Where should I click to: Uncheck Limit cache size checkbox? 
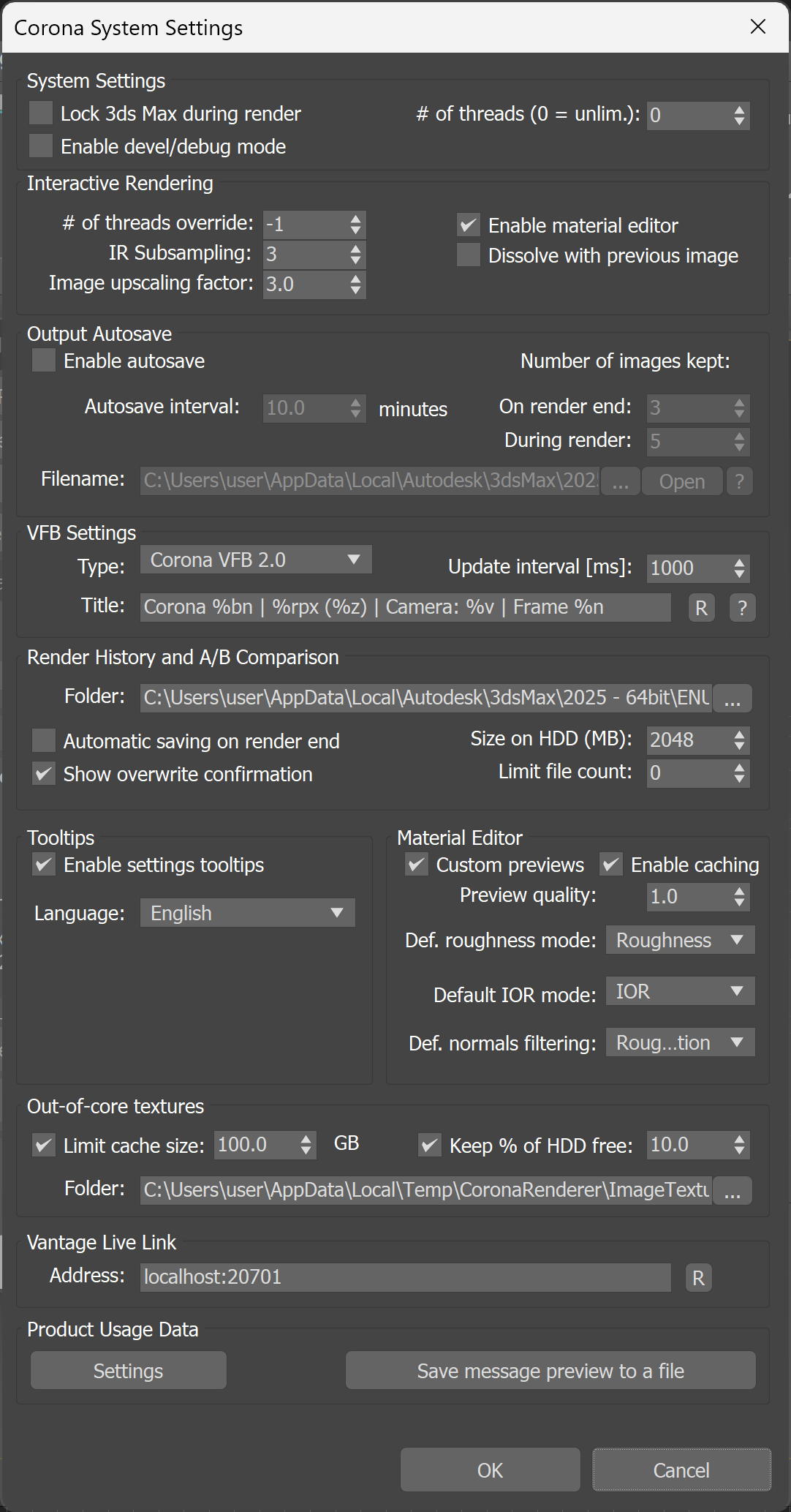click(x=44, y=1146)
